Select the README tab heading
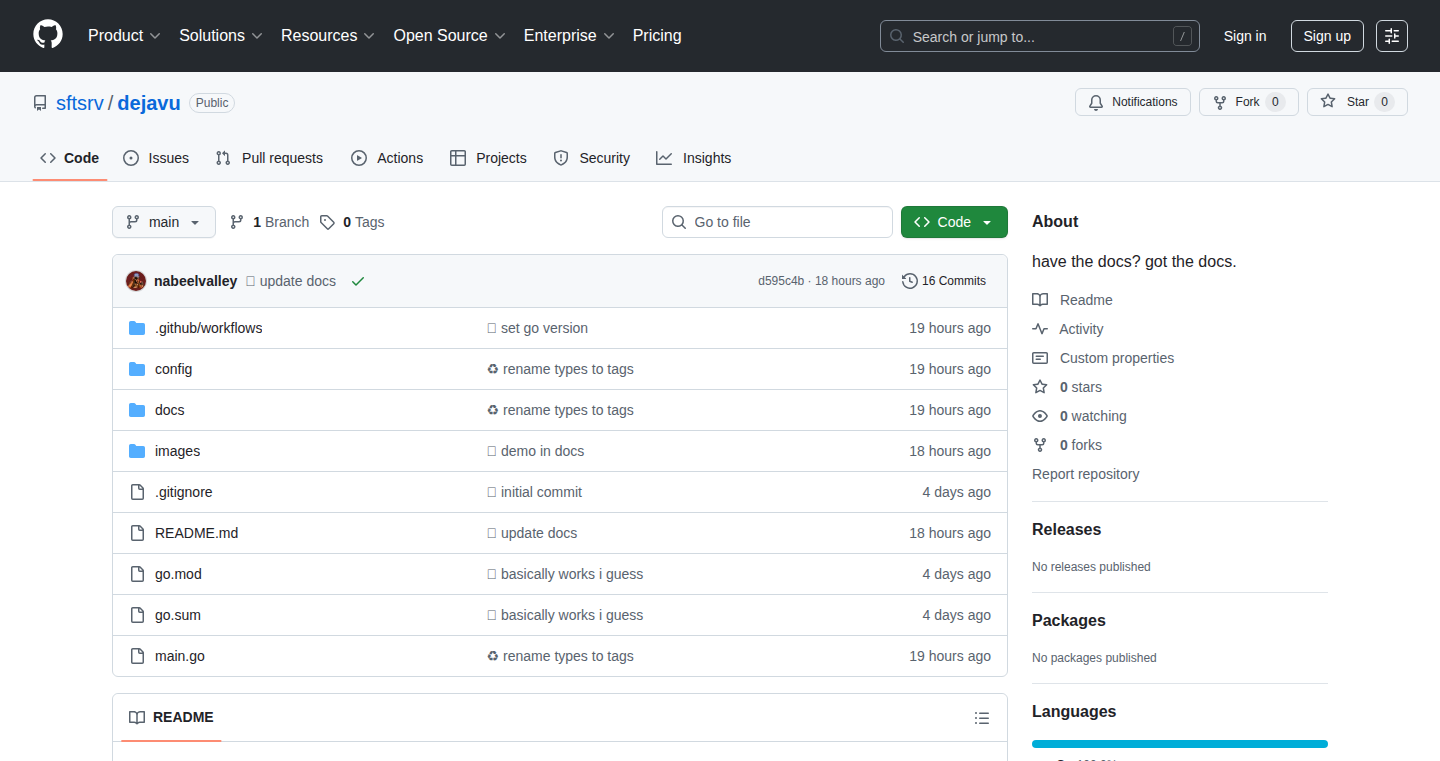The image size is (1440, 761). pyautogui.click(x=171, y=717)
